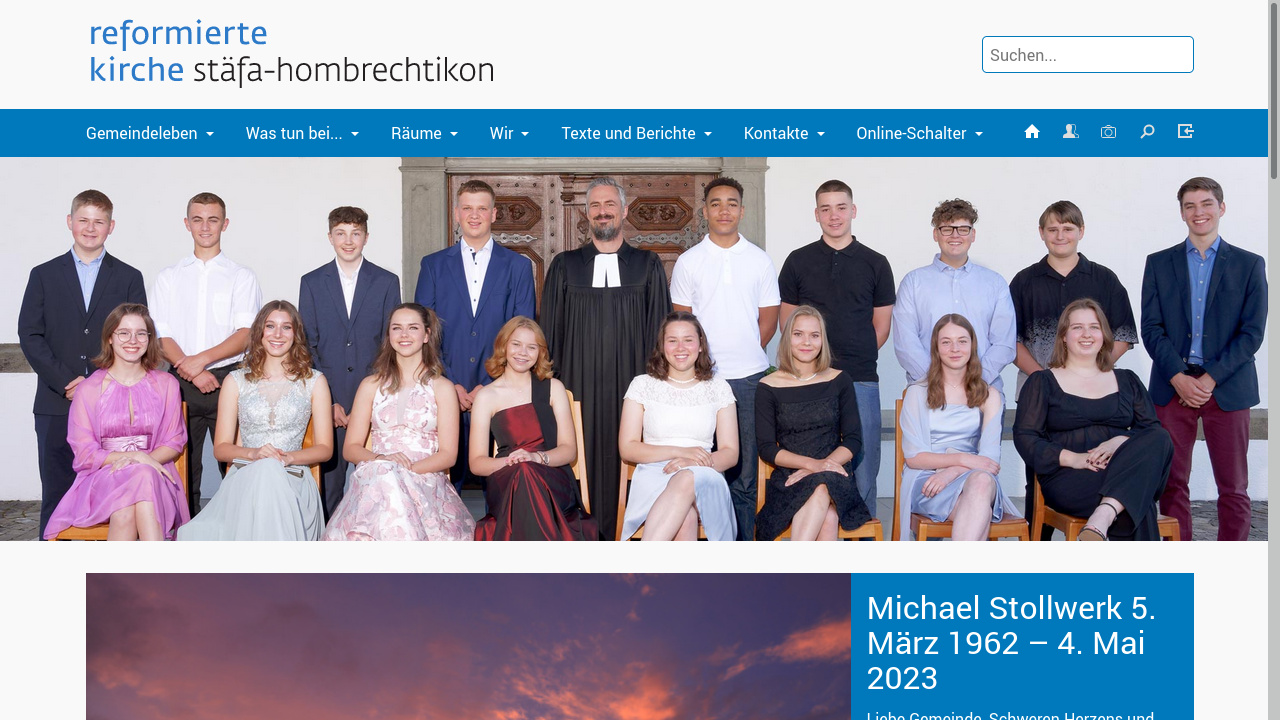Expand the Online-Schalter dropdown

coord(920,133)
